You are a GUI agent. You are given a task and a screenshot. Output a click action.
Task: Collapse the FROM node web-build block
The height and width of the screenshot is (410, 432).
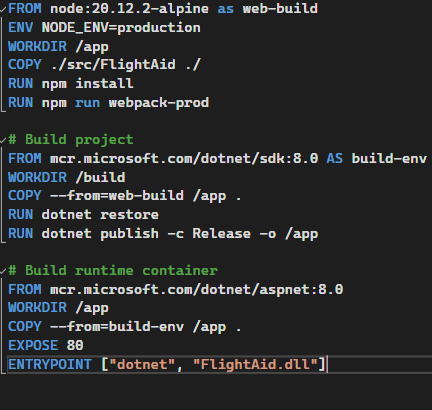point(3,9)
